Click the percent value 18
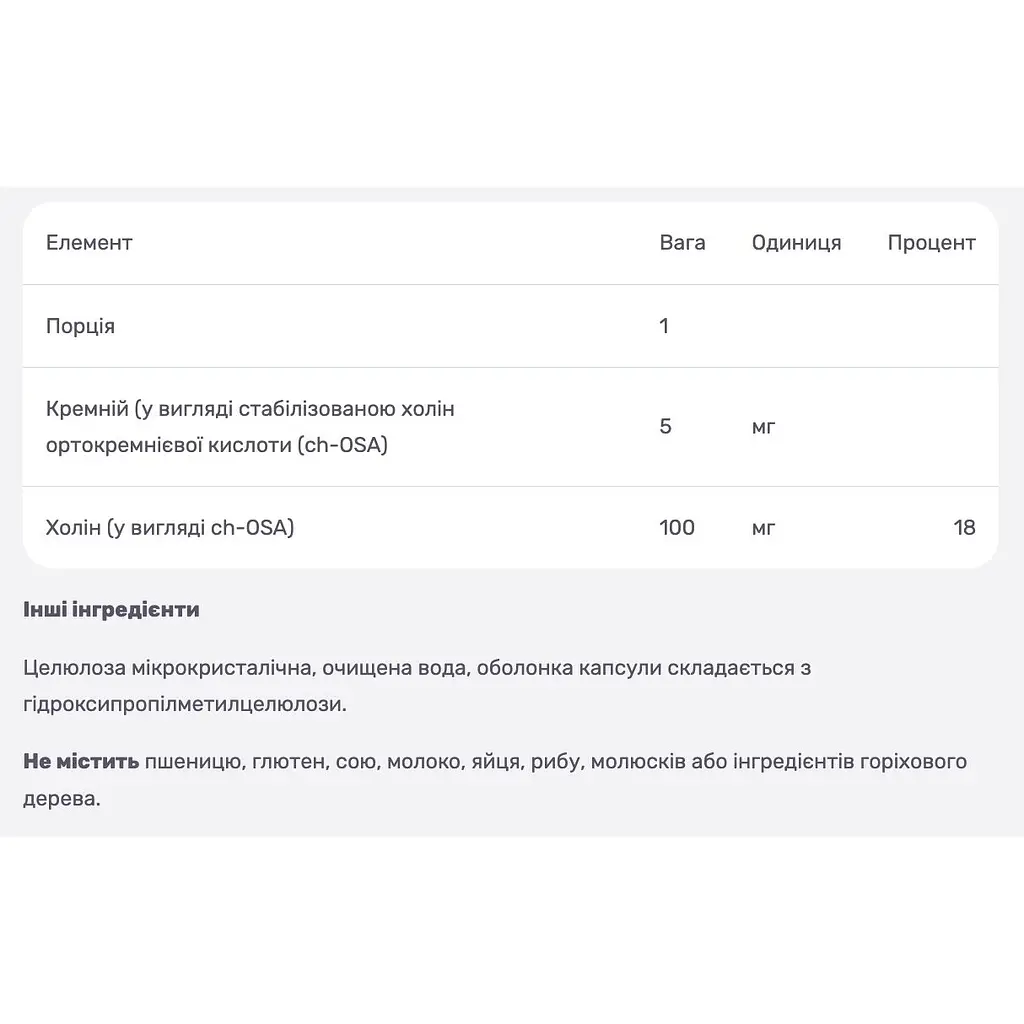 coord(964,527)
